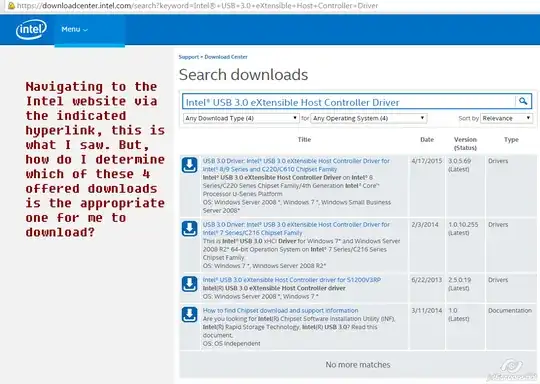Image resolution: width=540 pixels, height=384 pixels.
Task: Click the Title column header
Action: pos(304,139)
